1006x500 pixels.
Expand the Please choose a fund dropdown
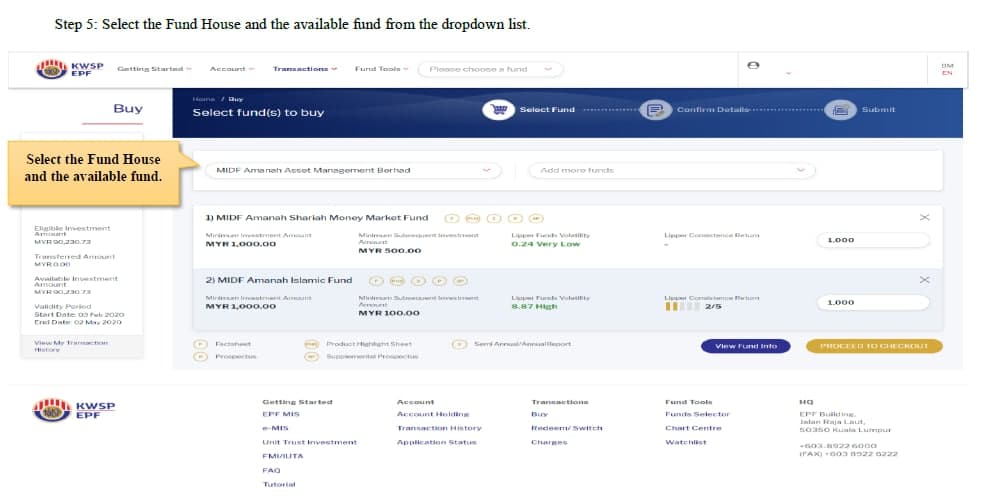(491, 69)
